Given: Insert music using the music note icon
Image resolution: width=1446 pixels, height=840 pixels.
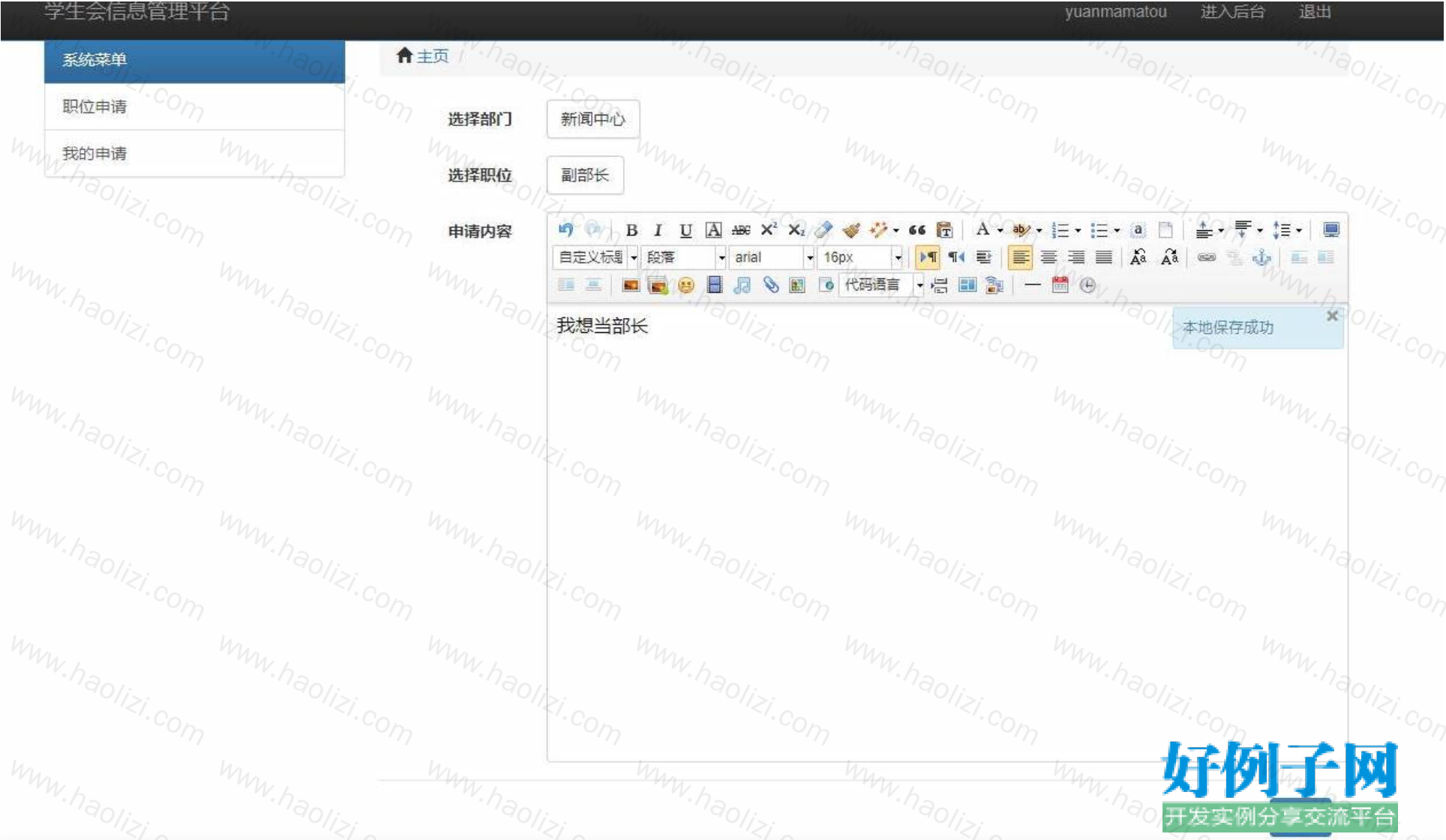Looking at the screenshot, I should 742,285.
